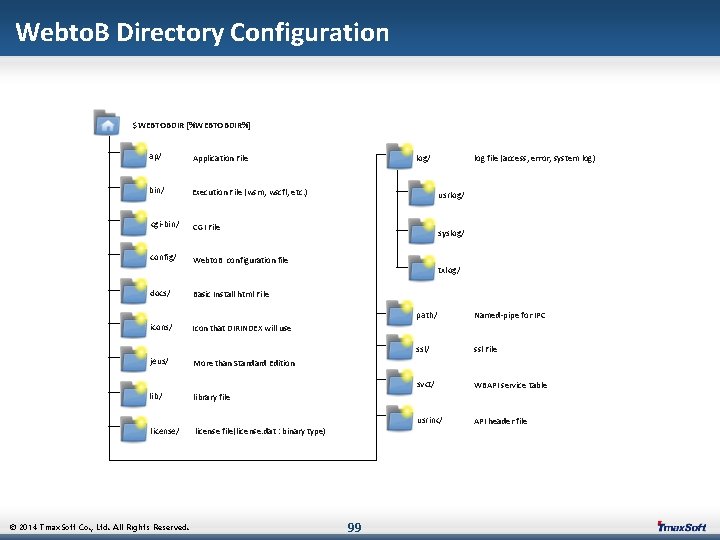
Task: Select 'license file(license.dat : binary Type)' text
Action: (x=260, y=431)
